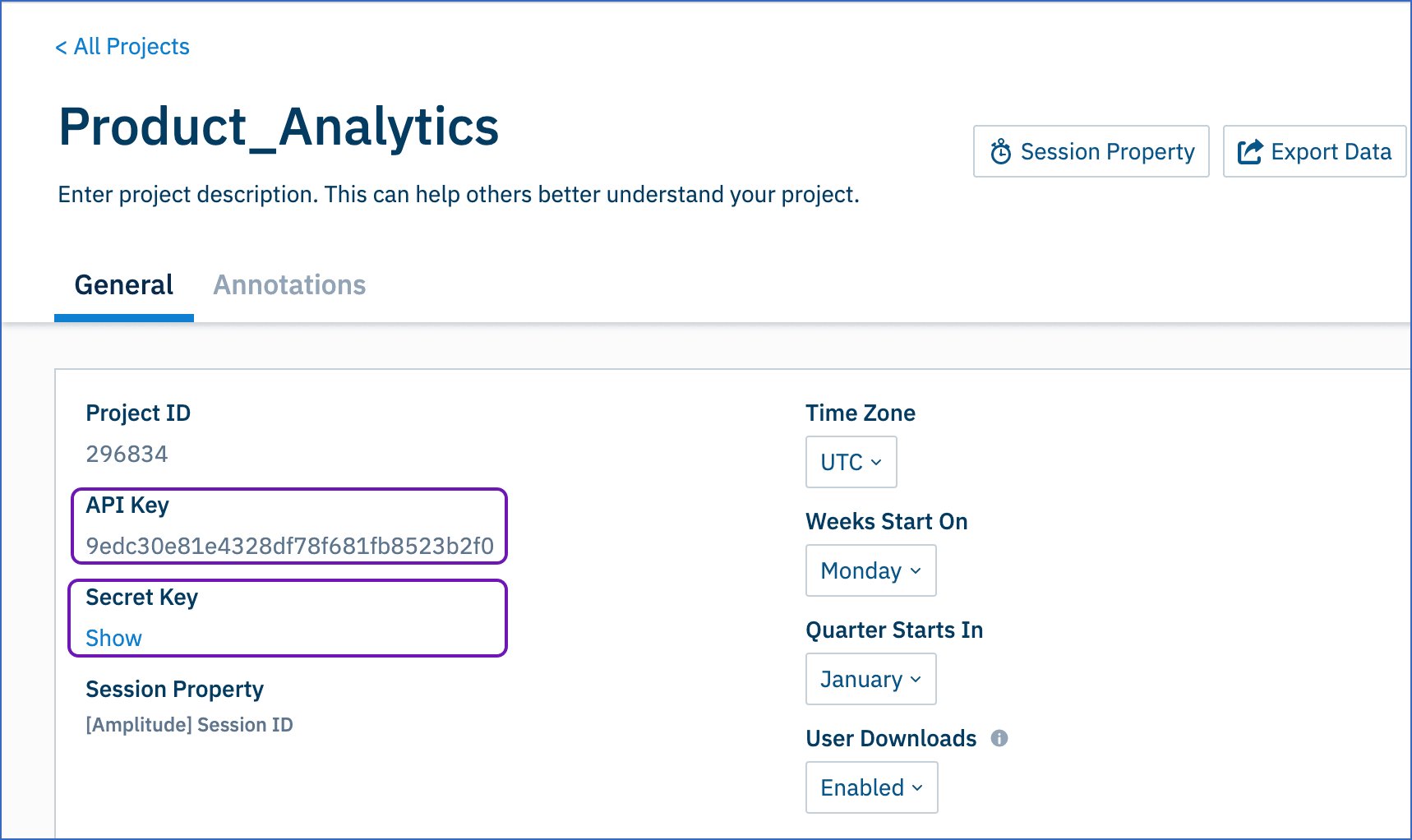The image size is (1412, 840).
Task: Switch to the Annotations tab
Action: coord(289,285)
